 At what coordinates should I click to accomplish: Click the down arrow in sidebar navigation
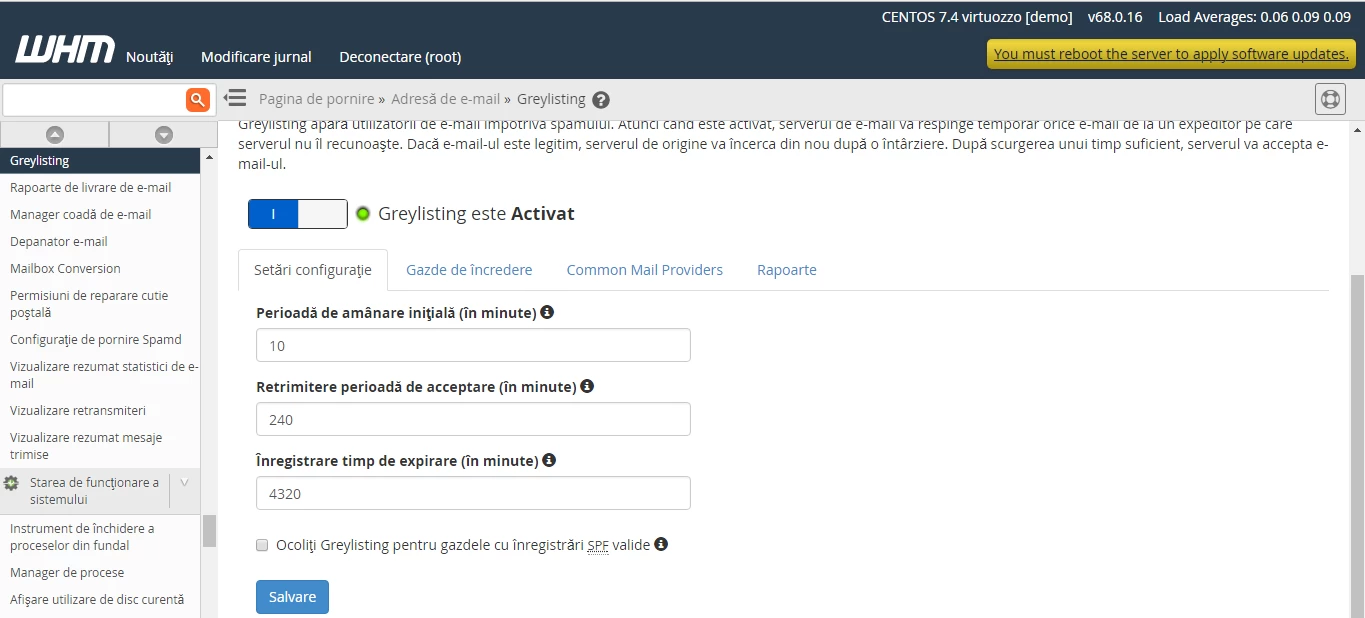tap(163, 133)
